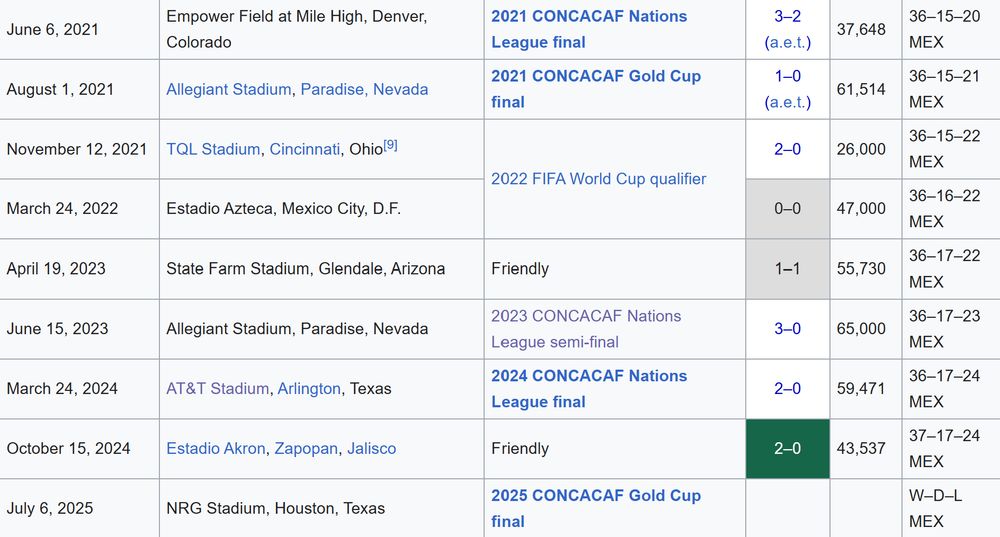Go to the Cincinnati link
Viewport: 1000px width, 537px height.
(x=305, y=149)
